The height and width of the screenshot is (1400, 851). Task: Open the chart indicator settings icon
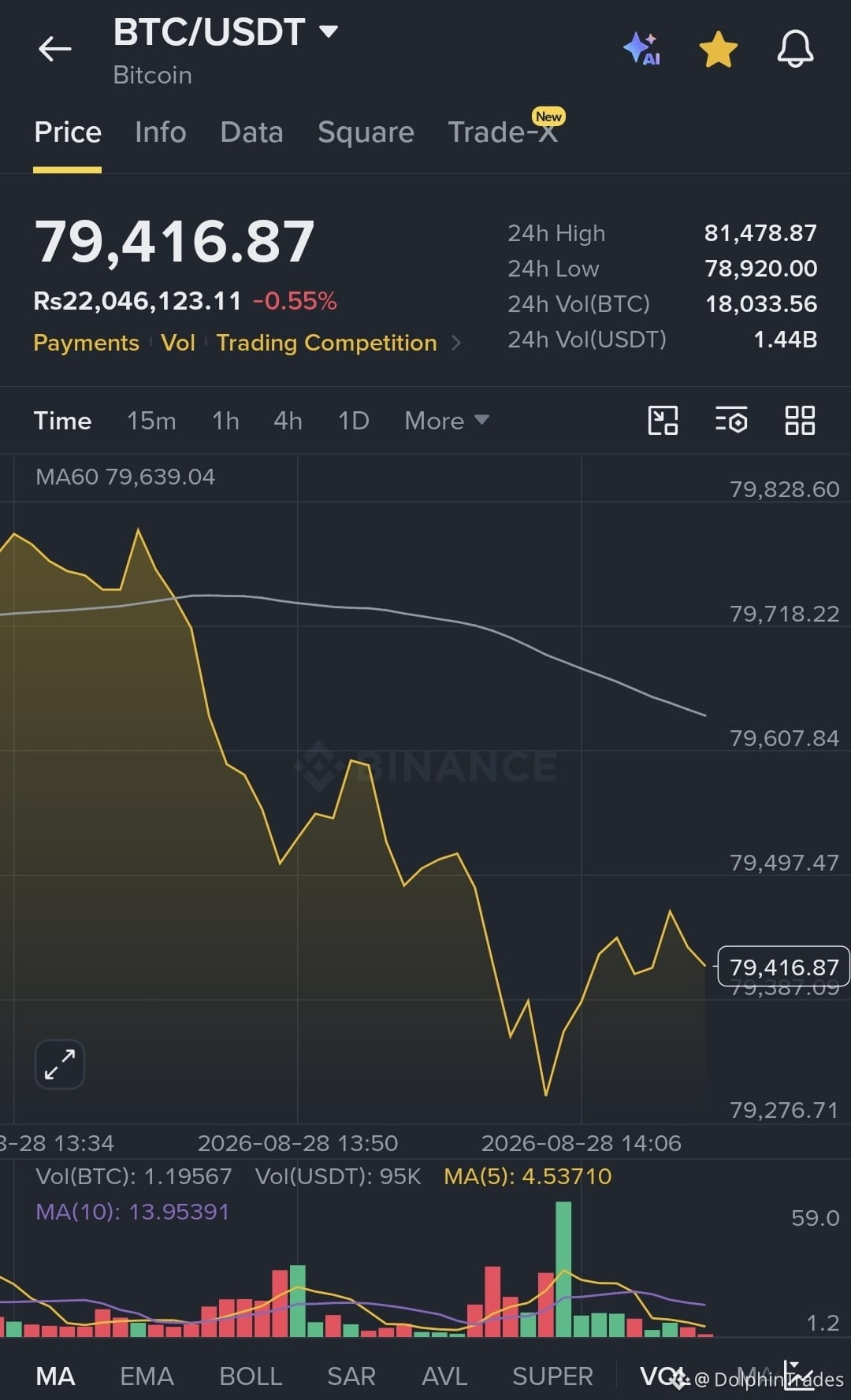[731, 421]
